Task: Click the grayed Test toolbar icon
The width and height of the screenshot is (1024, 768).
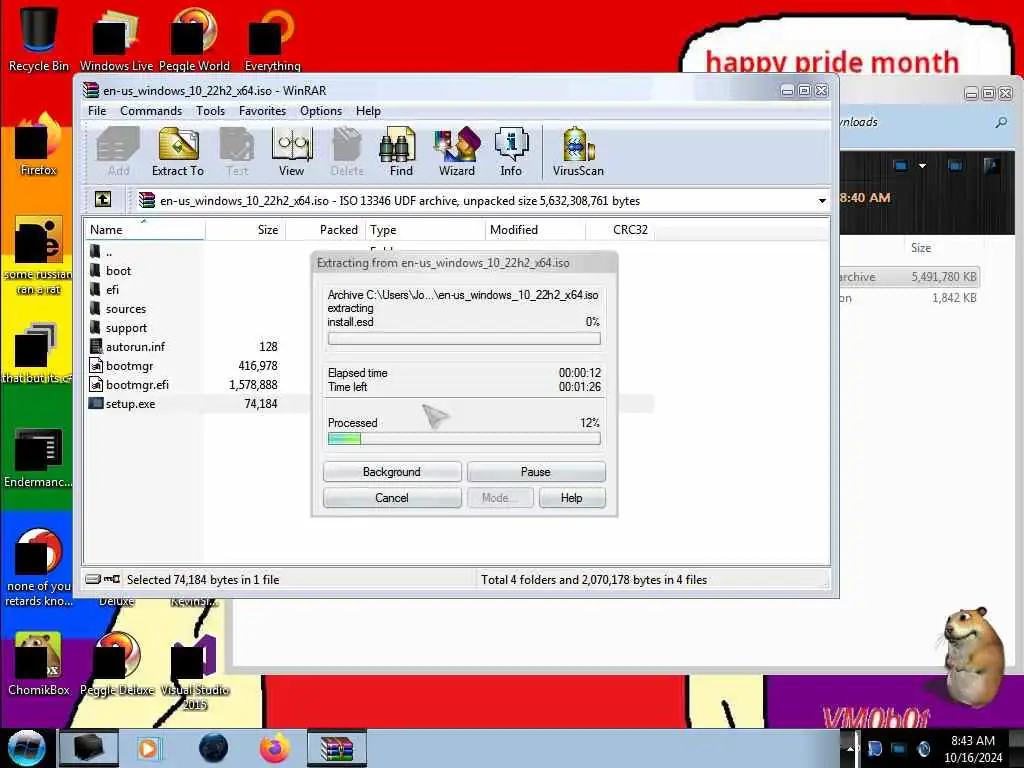Action: 236,152
